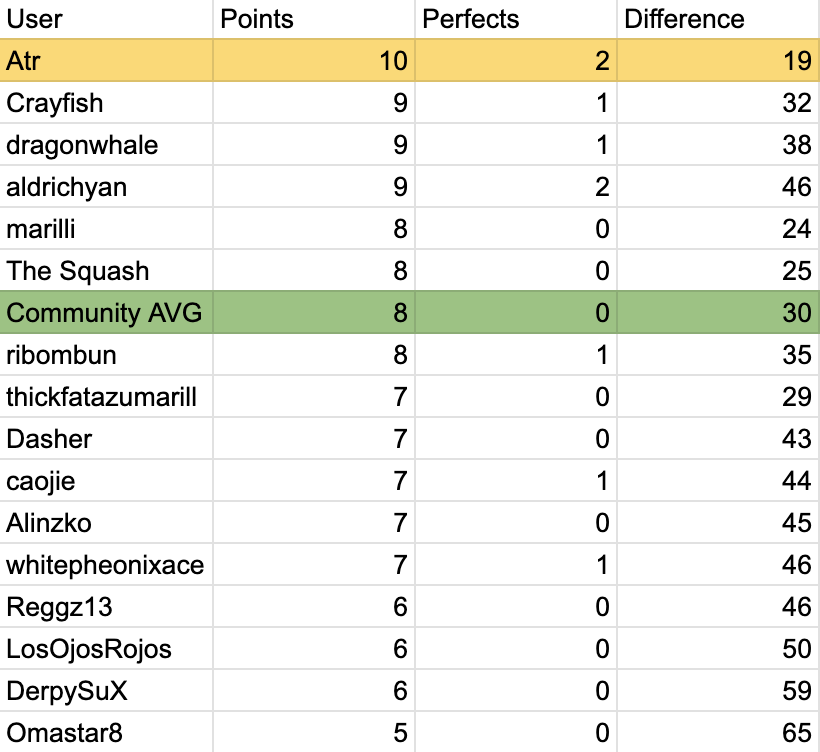Click Atr's points value of 10

coord(314,61)
